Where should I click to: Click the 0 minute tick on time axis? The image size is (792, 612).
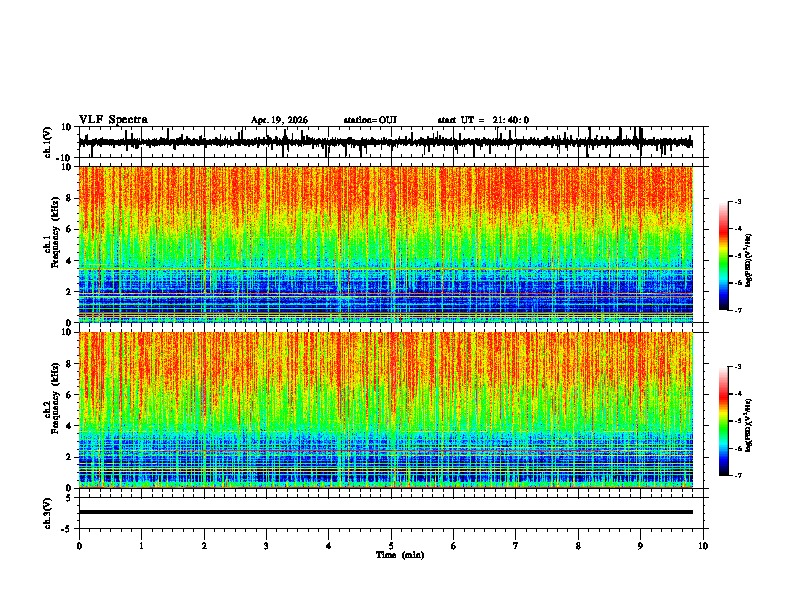click(x=79, y=546)
